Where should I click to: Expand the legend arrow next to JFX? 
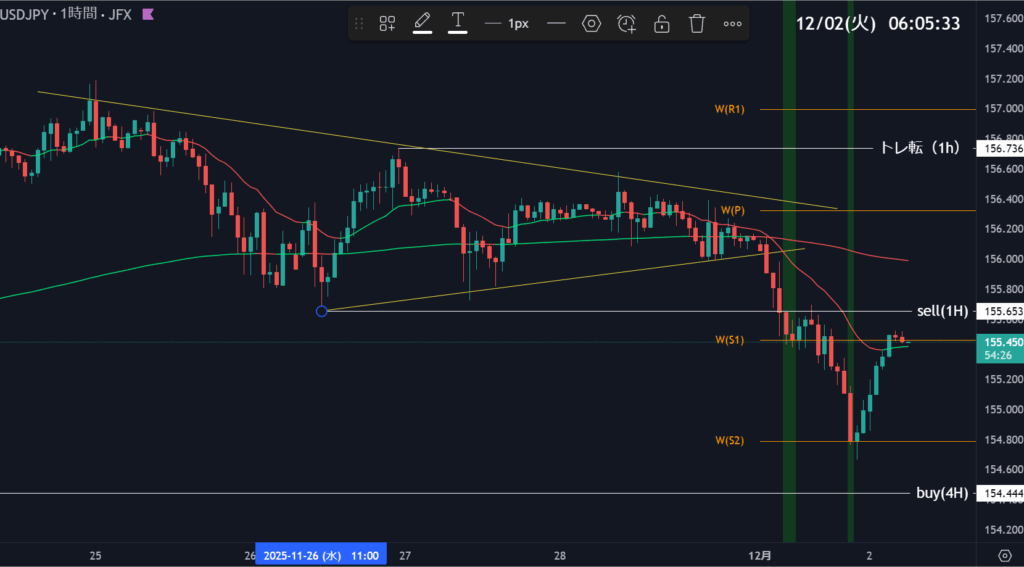[x=148, y=15]
